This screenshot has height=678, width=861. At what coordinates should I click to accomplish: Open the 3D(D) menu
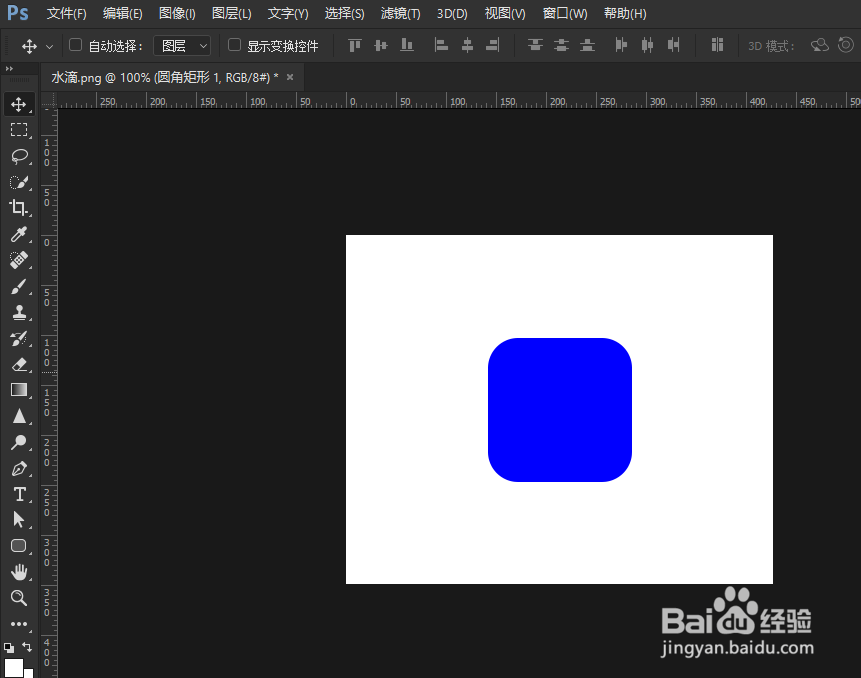point(452,13)
